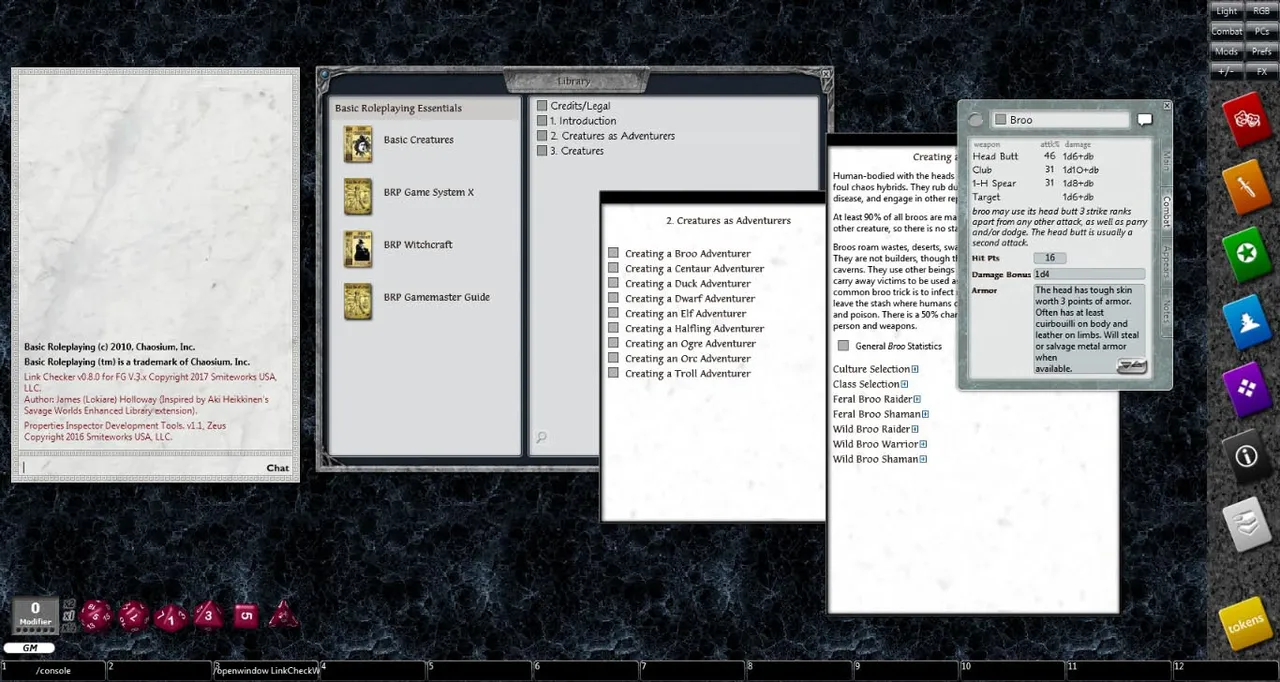Switch to Appears tab in Broo sheet
The width and height of the screenshot is (1280, 682).
(x=1165, y=264)
